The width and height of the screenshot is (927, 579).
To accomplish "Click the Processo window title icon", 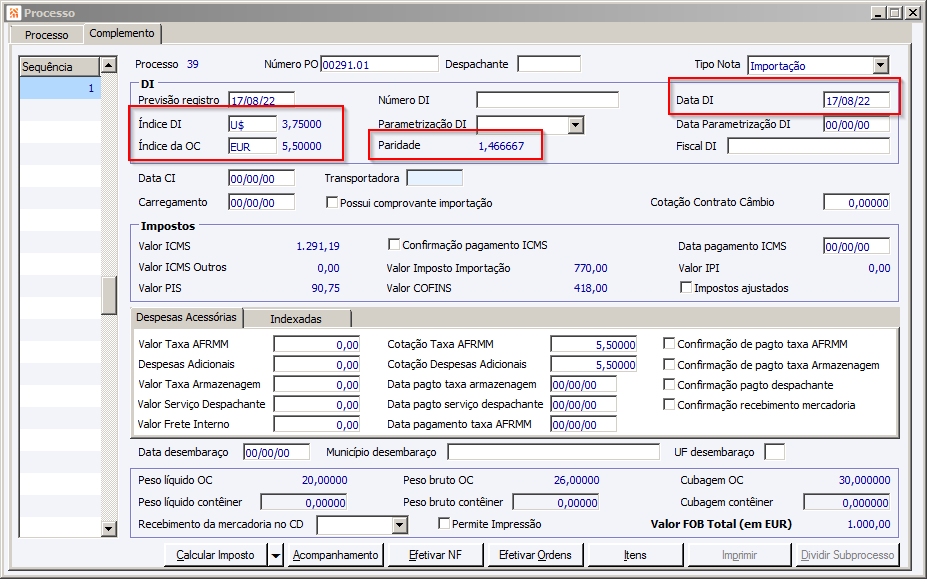I will click(13, 12).
